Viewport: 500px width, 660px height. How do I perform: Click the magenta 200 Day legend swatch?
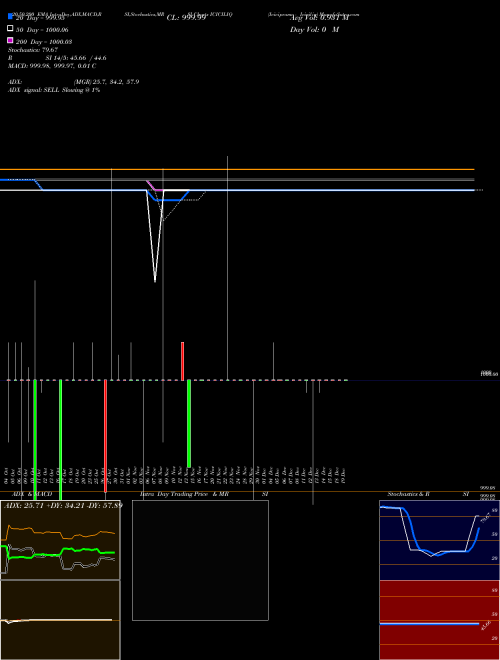point(10,40)
